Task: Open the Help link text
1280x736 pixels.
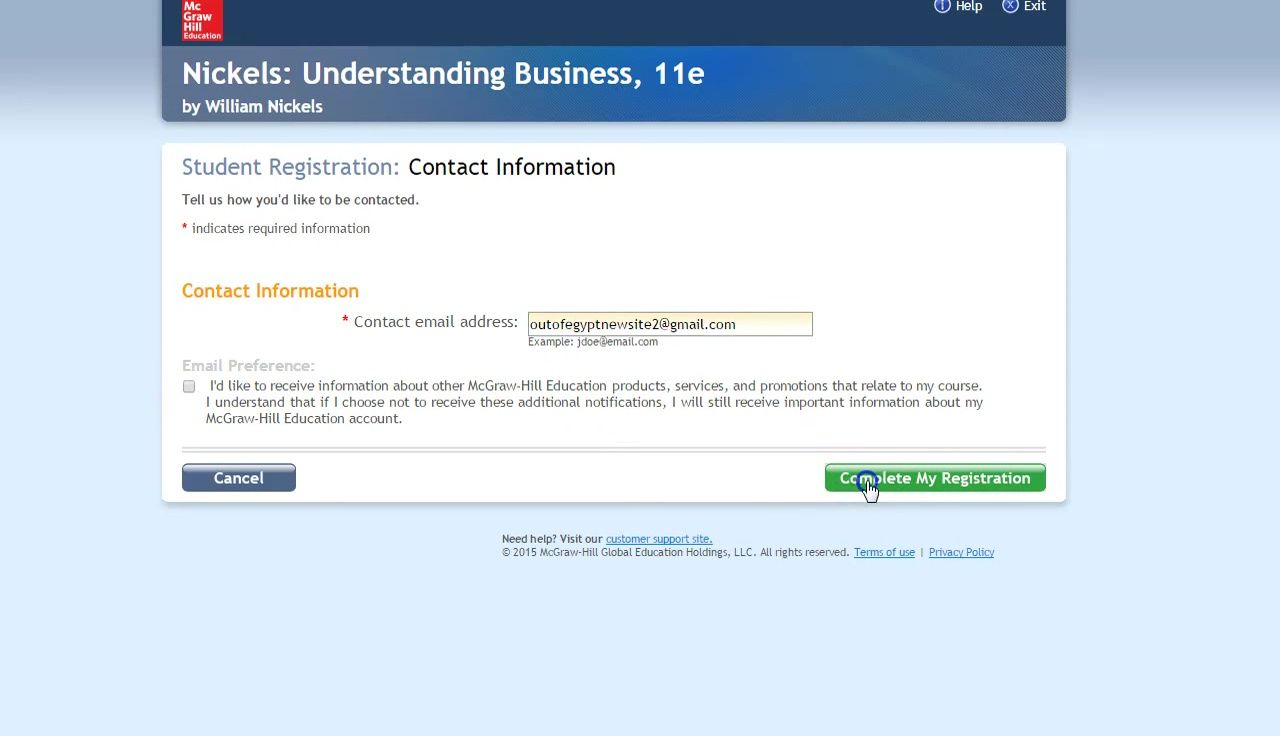Action: 969,6
